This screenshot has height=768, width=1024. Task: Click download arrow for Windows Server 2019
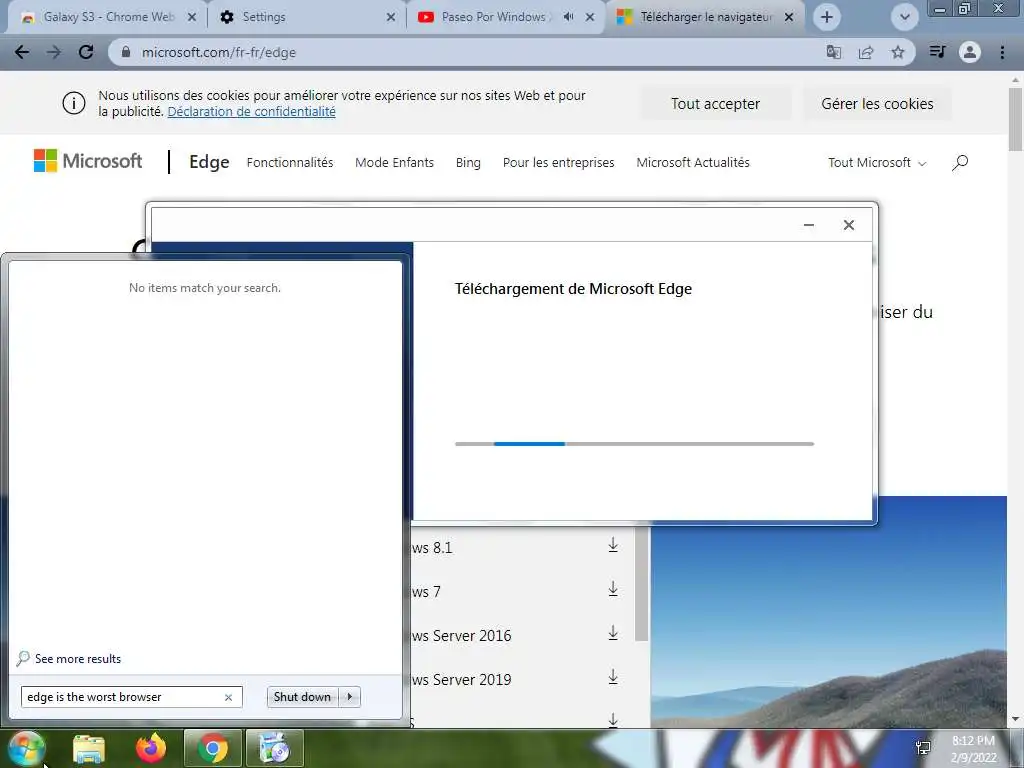point(613,677)
